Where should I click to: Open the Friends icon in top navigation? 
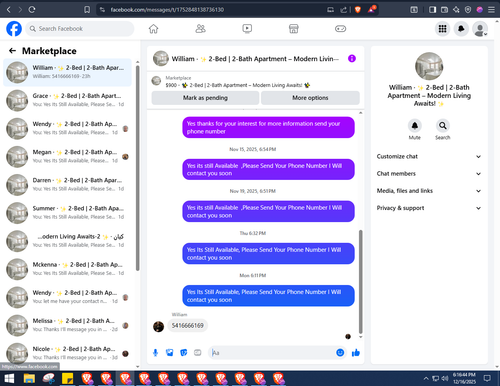(200, 29)
